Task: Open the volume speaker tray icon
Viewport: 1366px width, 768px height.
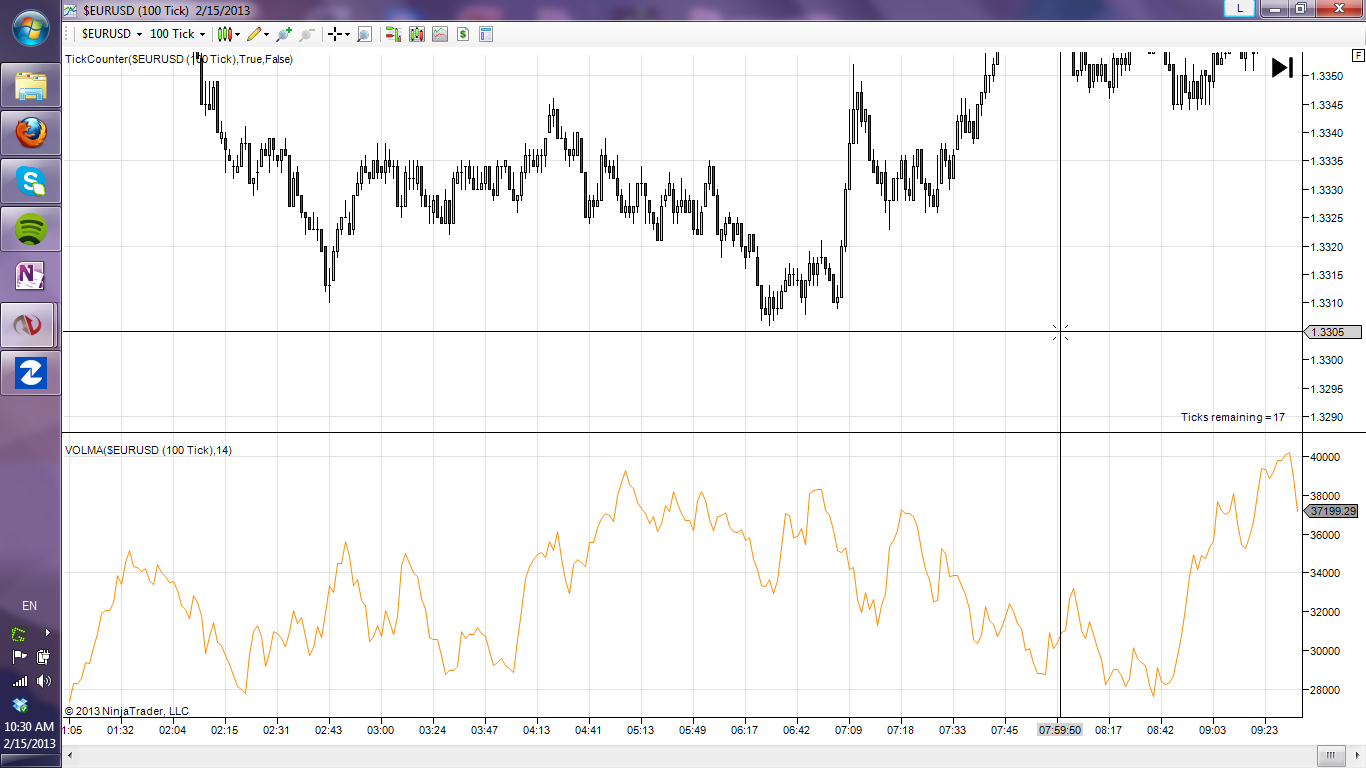Action: point(43,681)
